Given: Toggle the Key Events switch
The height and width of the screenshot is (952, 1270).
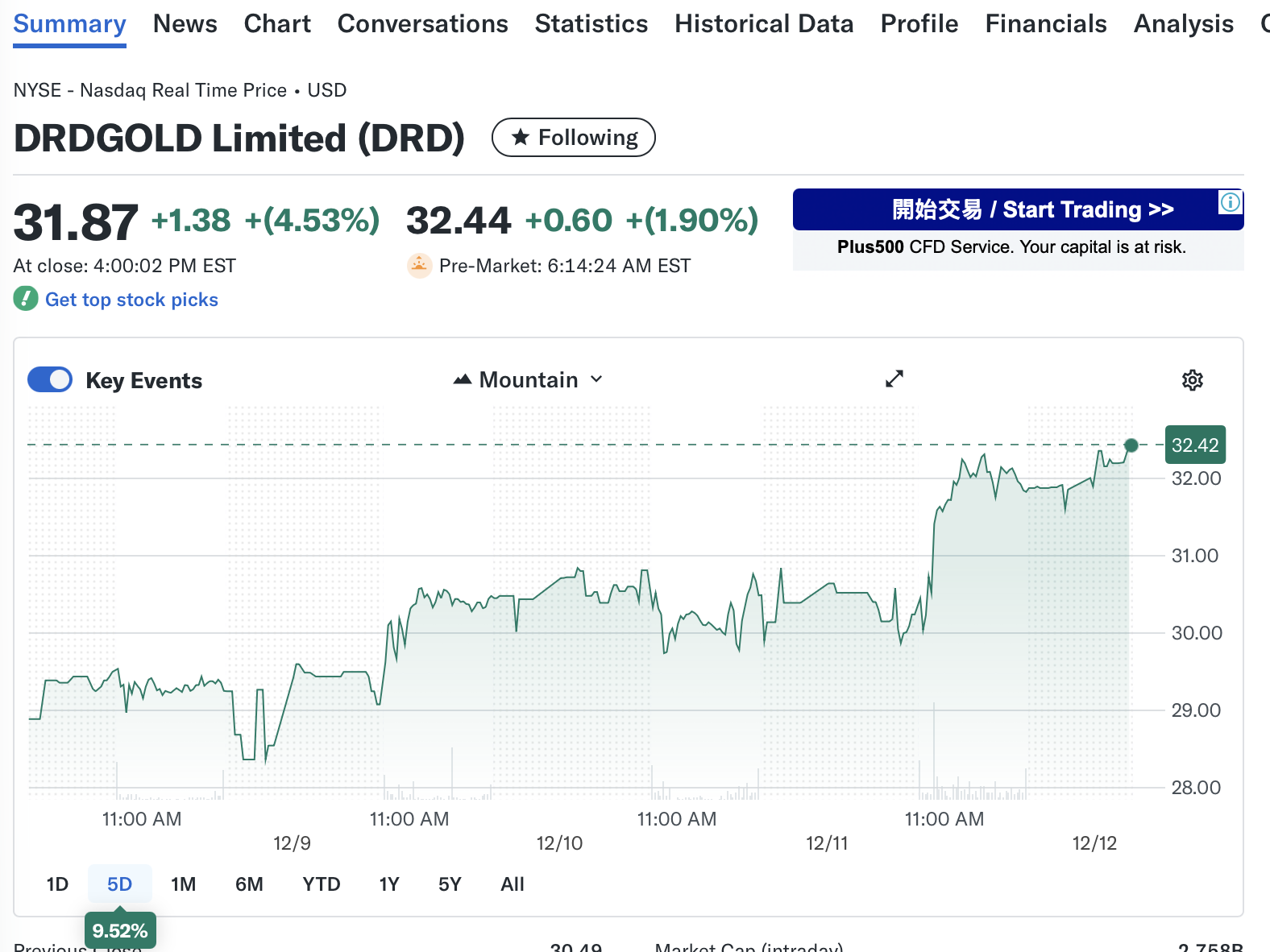Looking at the screenshot, I should [x=50, y=380].
